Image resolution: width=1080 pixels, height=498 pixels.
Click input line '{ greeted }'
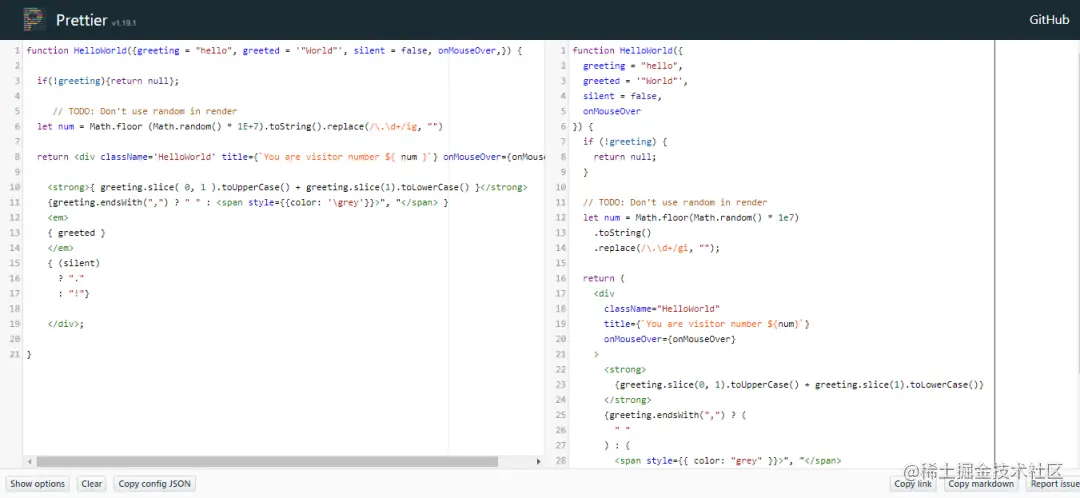tap(76, 233)
